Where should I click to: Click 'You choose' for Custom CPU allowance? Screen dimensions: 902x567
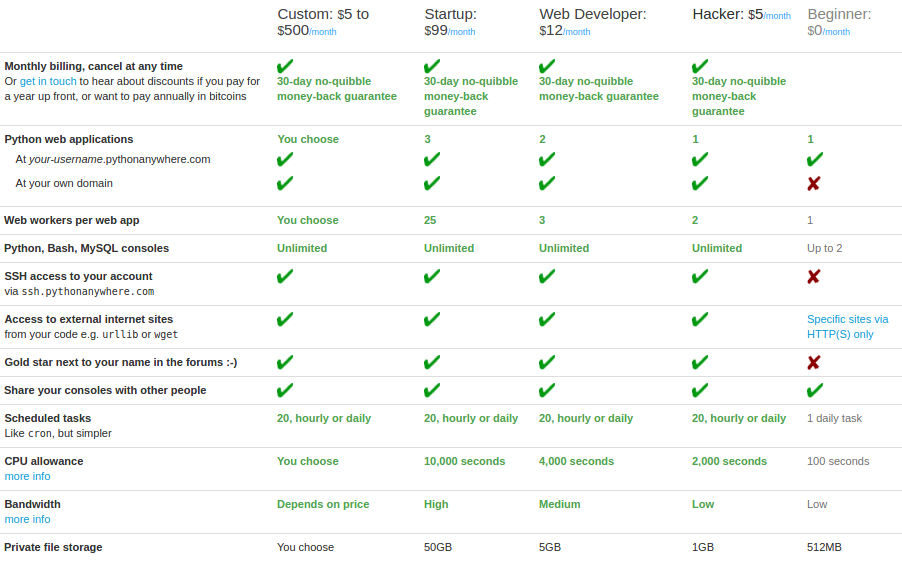[308, 461]
